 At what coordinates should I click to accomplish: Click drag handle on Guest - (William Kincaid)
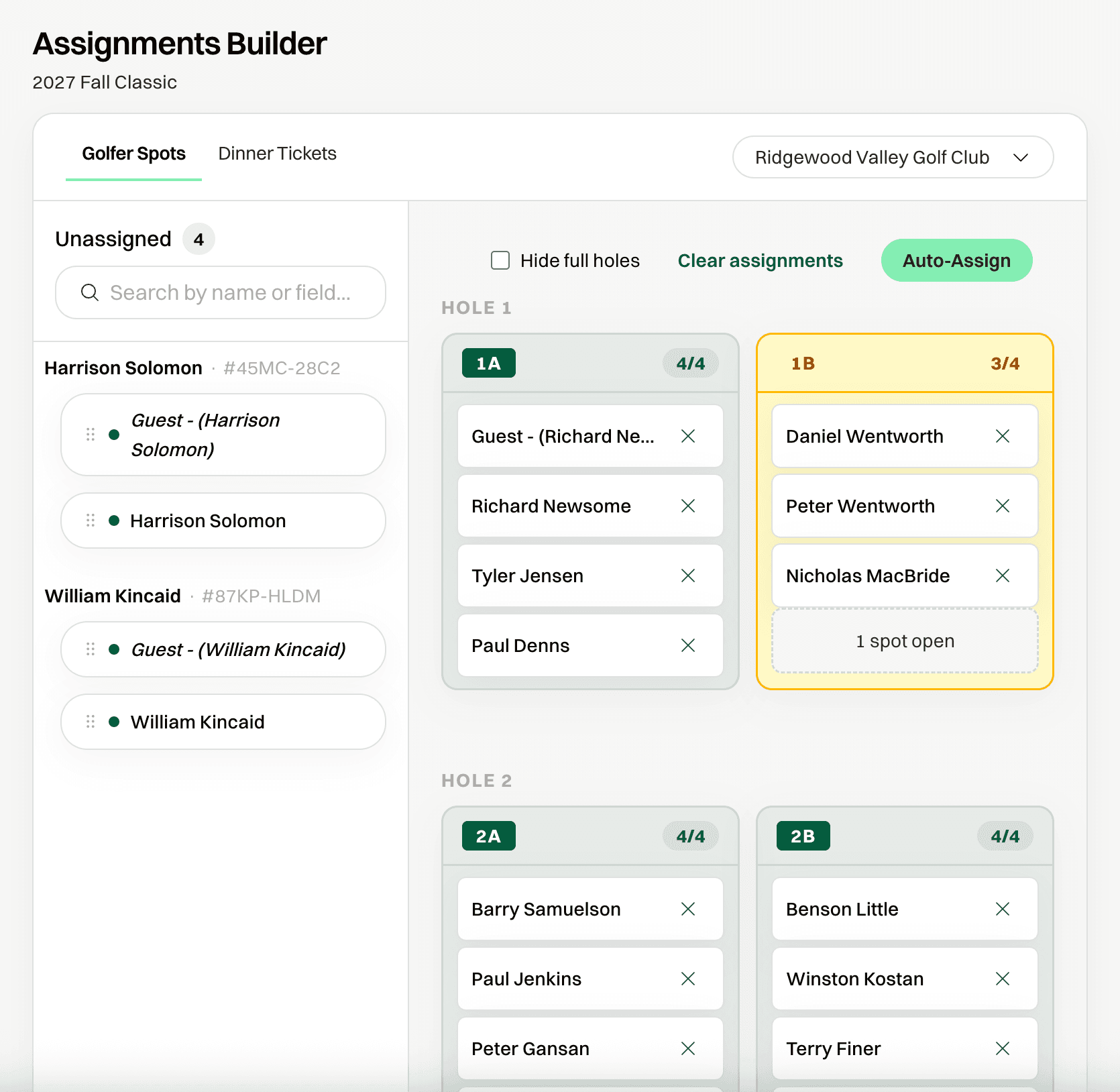(x=91, y=650)
